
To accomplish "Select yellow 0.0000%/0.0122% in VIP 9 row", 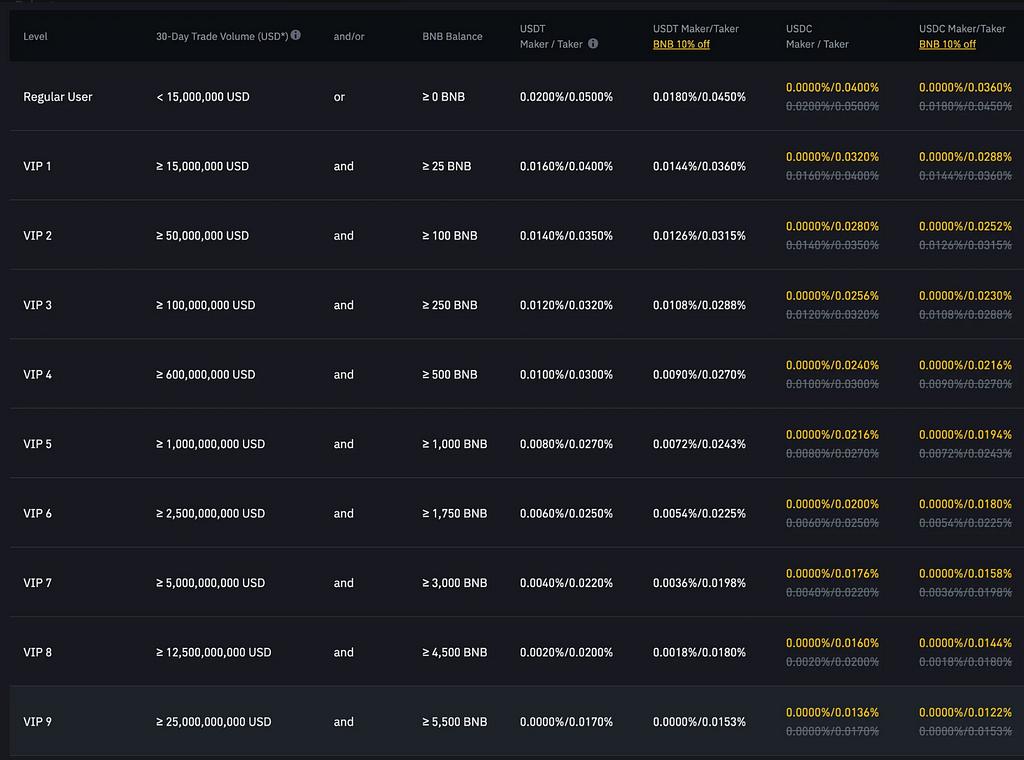I will (965, 712).
